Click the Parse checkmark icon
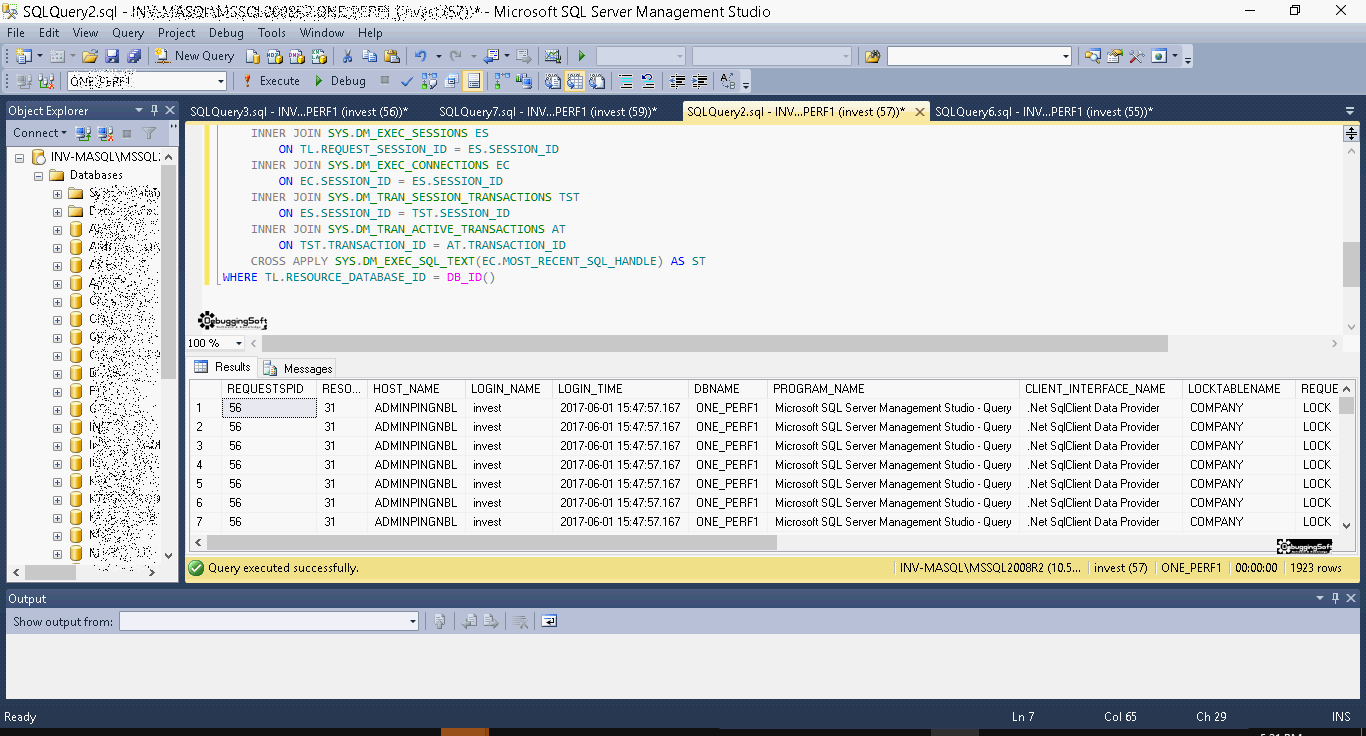 (407, 81)
